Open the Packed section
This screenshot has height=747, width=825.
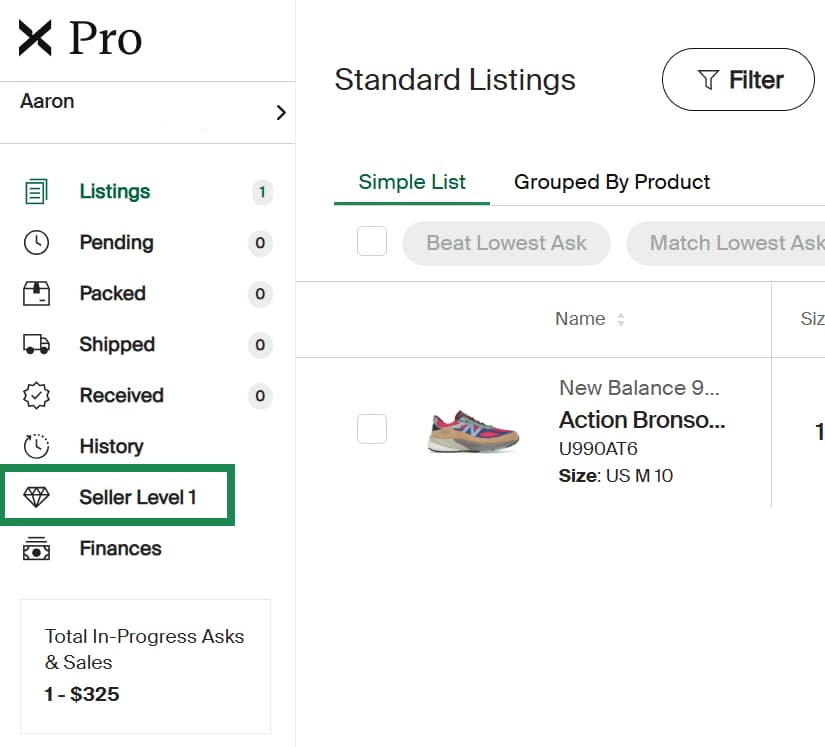pyautogui.click(x=113, y=294)
